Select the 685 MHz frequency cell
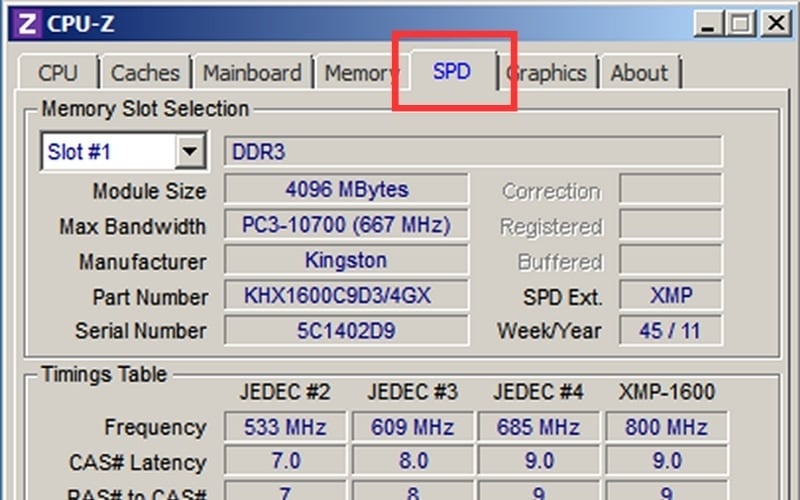Image resolution: width=800 pixels, height=500 pixels. (539, 427)
